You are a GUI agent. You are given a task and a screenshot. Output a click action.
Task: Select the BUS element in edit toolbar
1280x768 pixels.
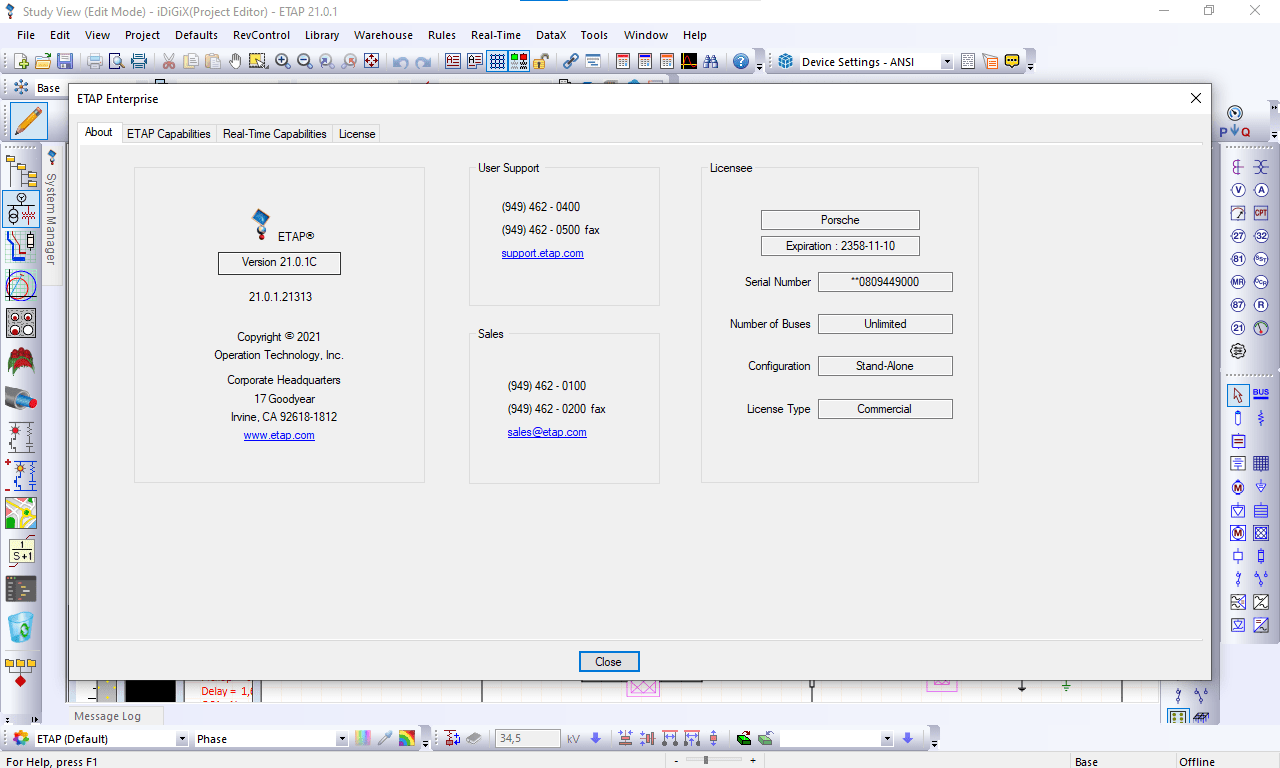[x=1261, y=394]
